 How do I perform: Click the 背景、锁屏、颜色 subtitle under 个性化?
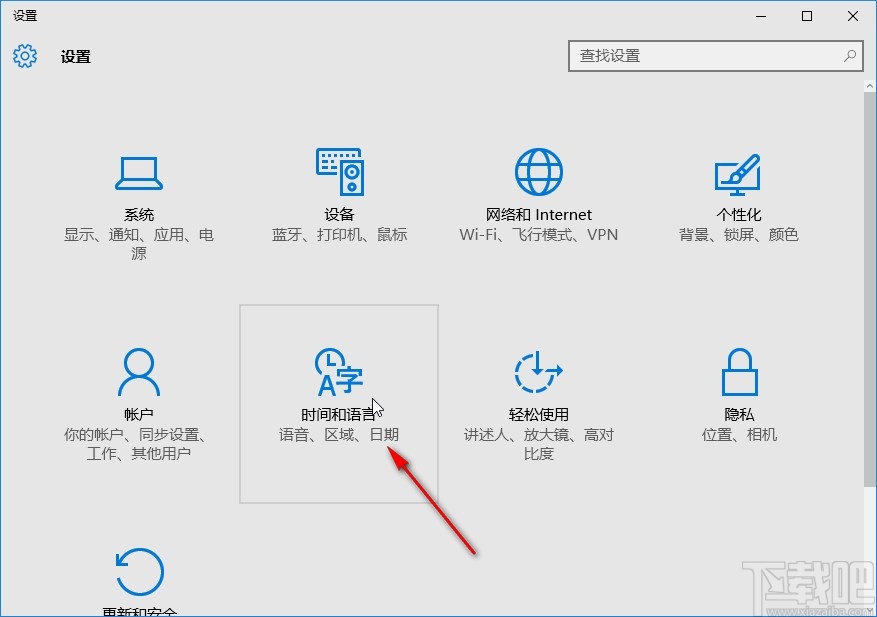(738, 235)
